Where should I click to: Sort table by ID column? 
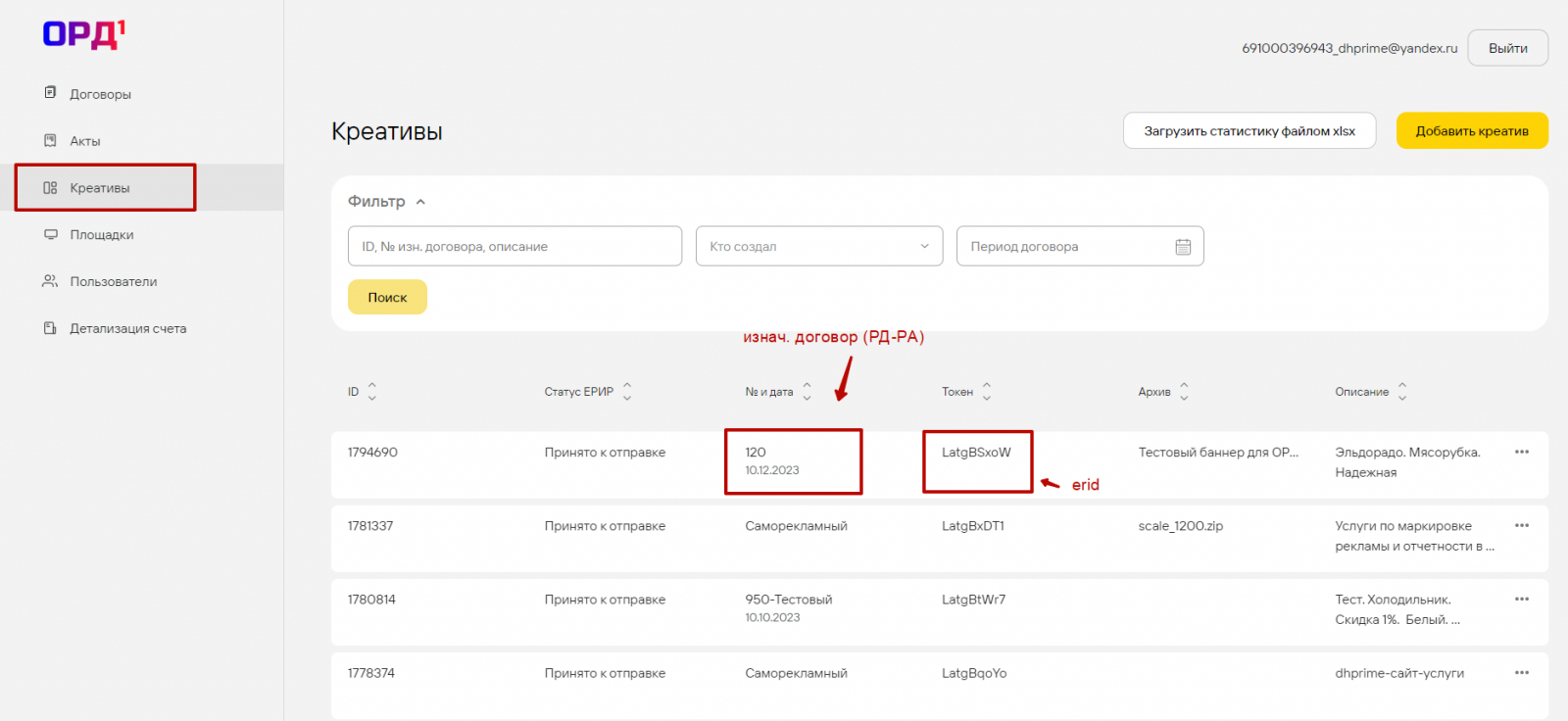coord(371,392)
